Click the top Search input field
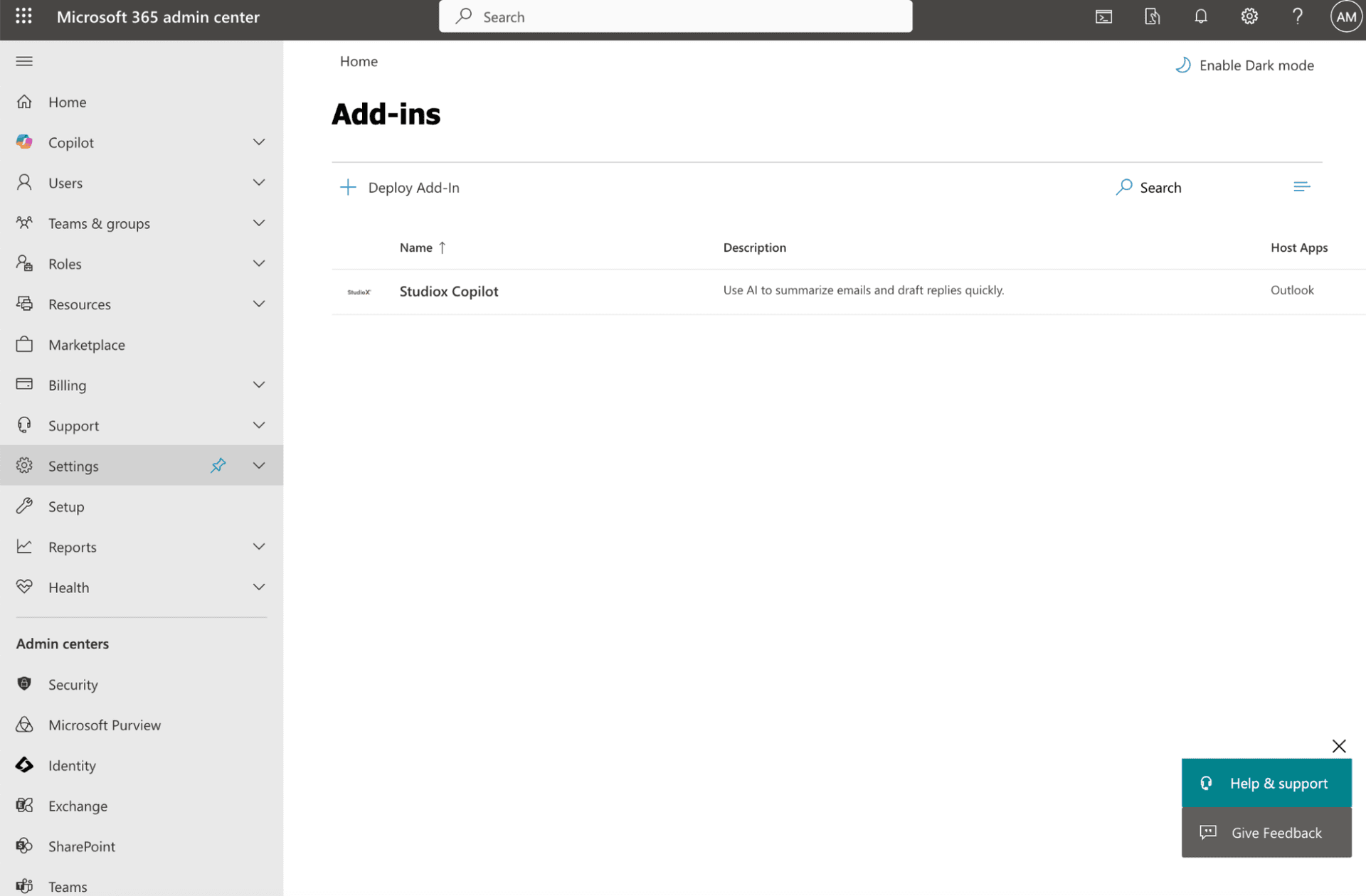Image resolution: width=1366 pixels, height=896 pixels. click(675, 16)
